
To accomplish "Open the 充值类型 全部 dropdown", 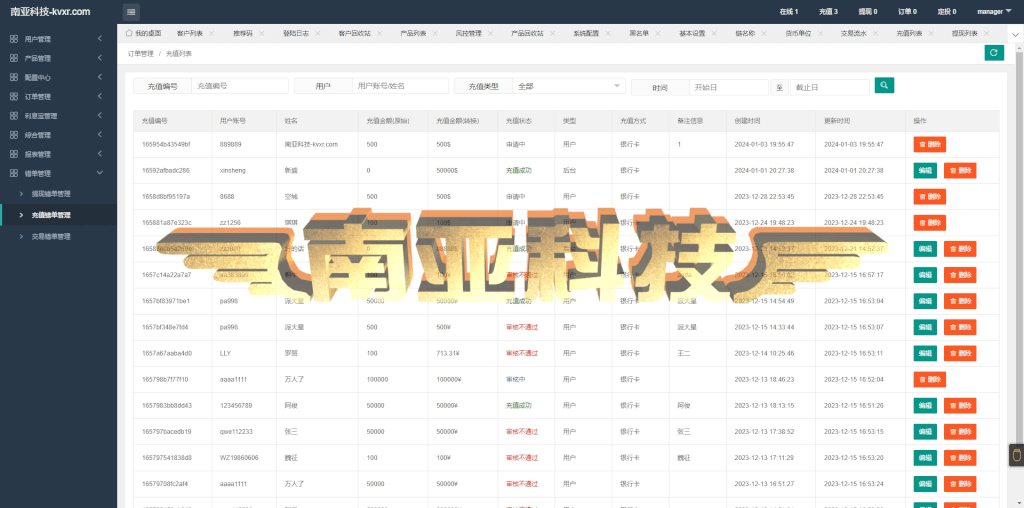I will [569, 86].
